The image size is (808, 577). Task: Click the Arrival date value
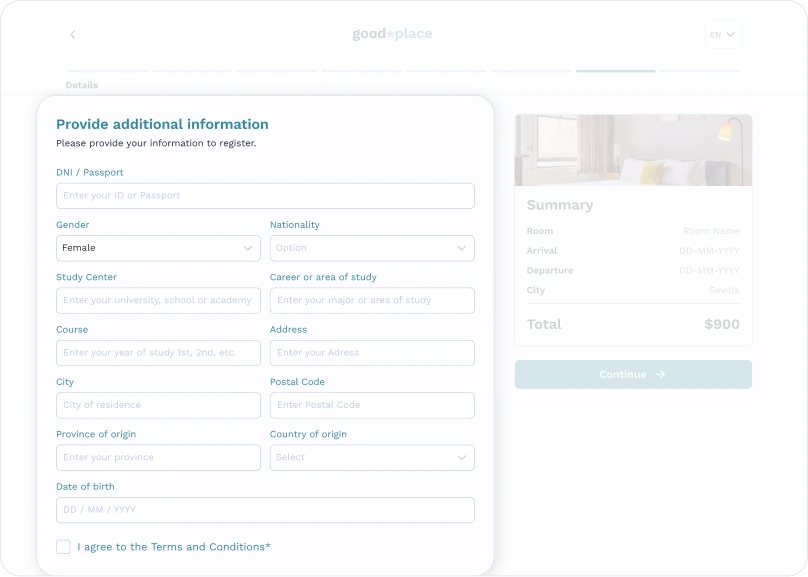click(x=709, y=251)
